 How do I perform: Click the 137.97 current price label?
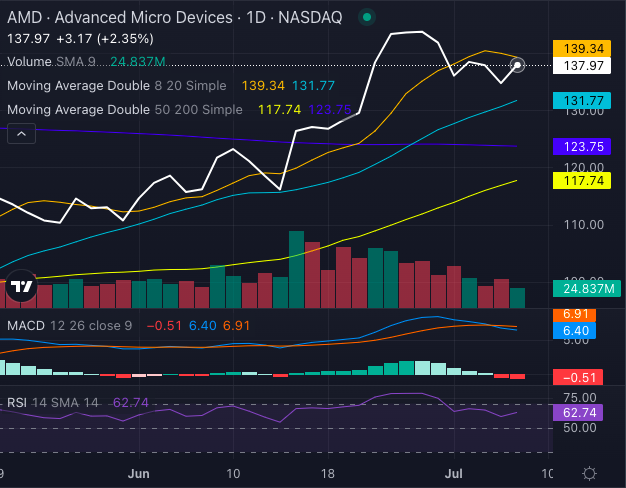(582, 65)
